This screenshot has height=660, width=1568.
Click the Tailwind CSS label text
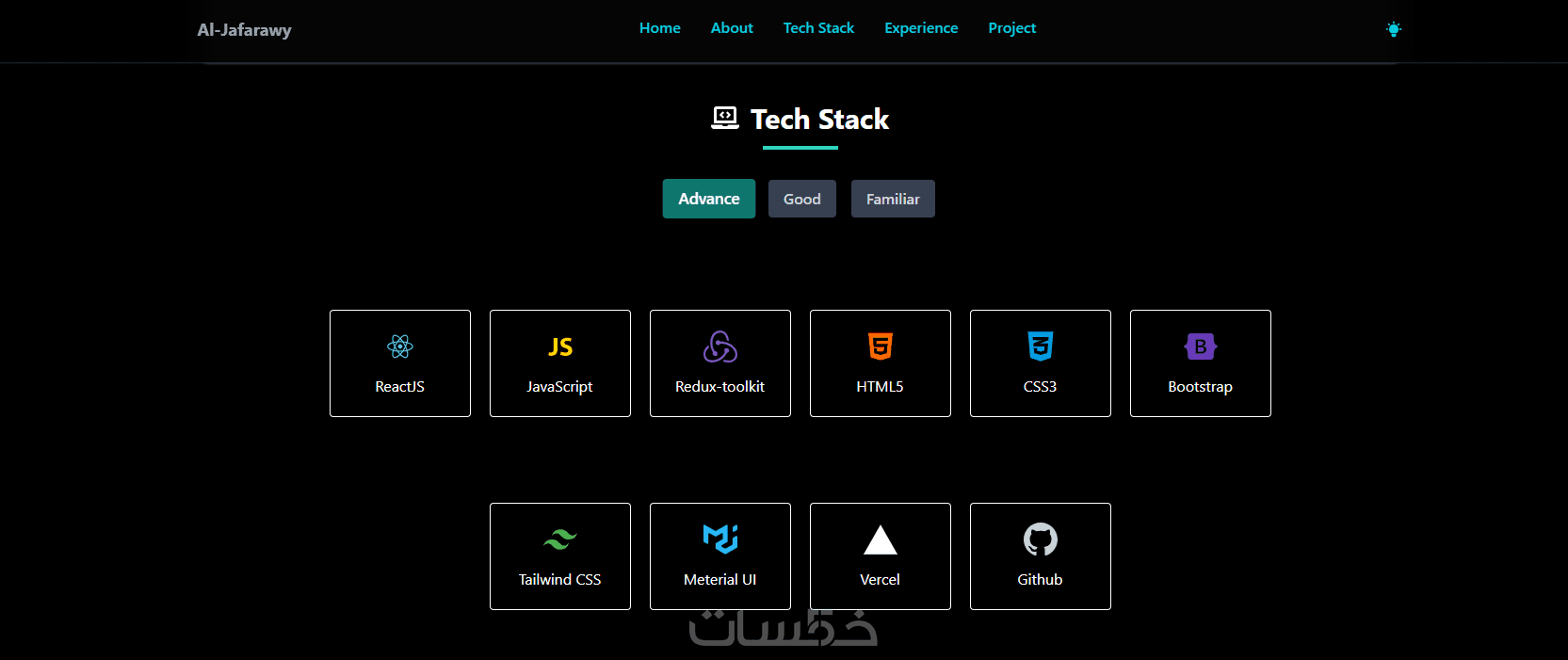click(560, 580)
